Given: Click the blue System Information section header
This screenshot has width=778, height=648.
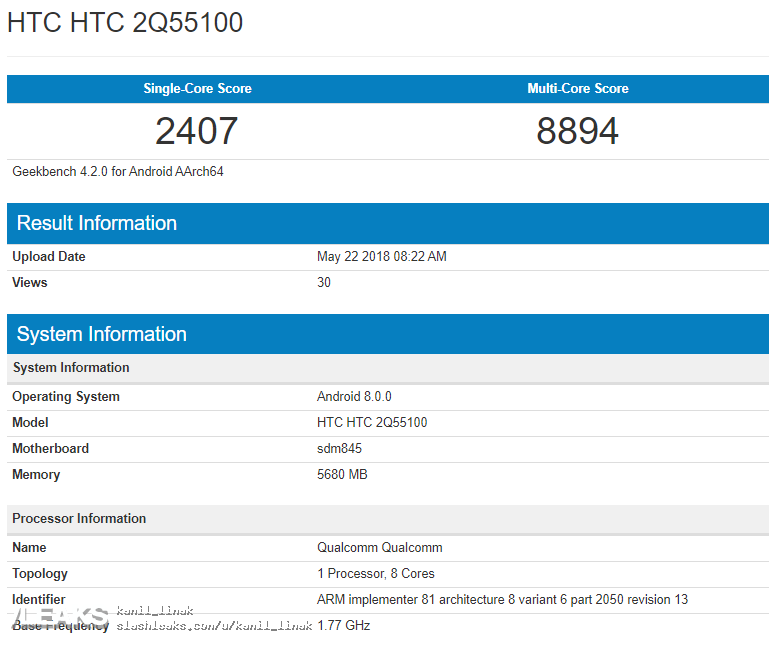Looking at the screenshot, I should 388,334.
